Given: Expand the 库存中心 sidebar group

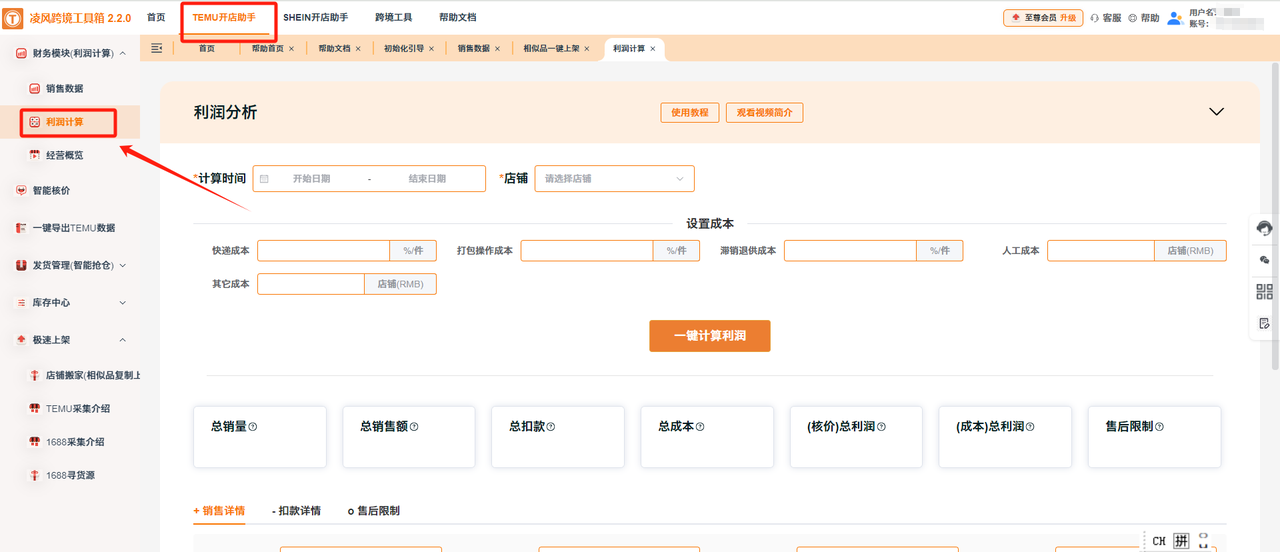Looking at the screenshot, I should coord(122,302).
